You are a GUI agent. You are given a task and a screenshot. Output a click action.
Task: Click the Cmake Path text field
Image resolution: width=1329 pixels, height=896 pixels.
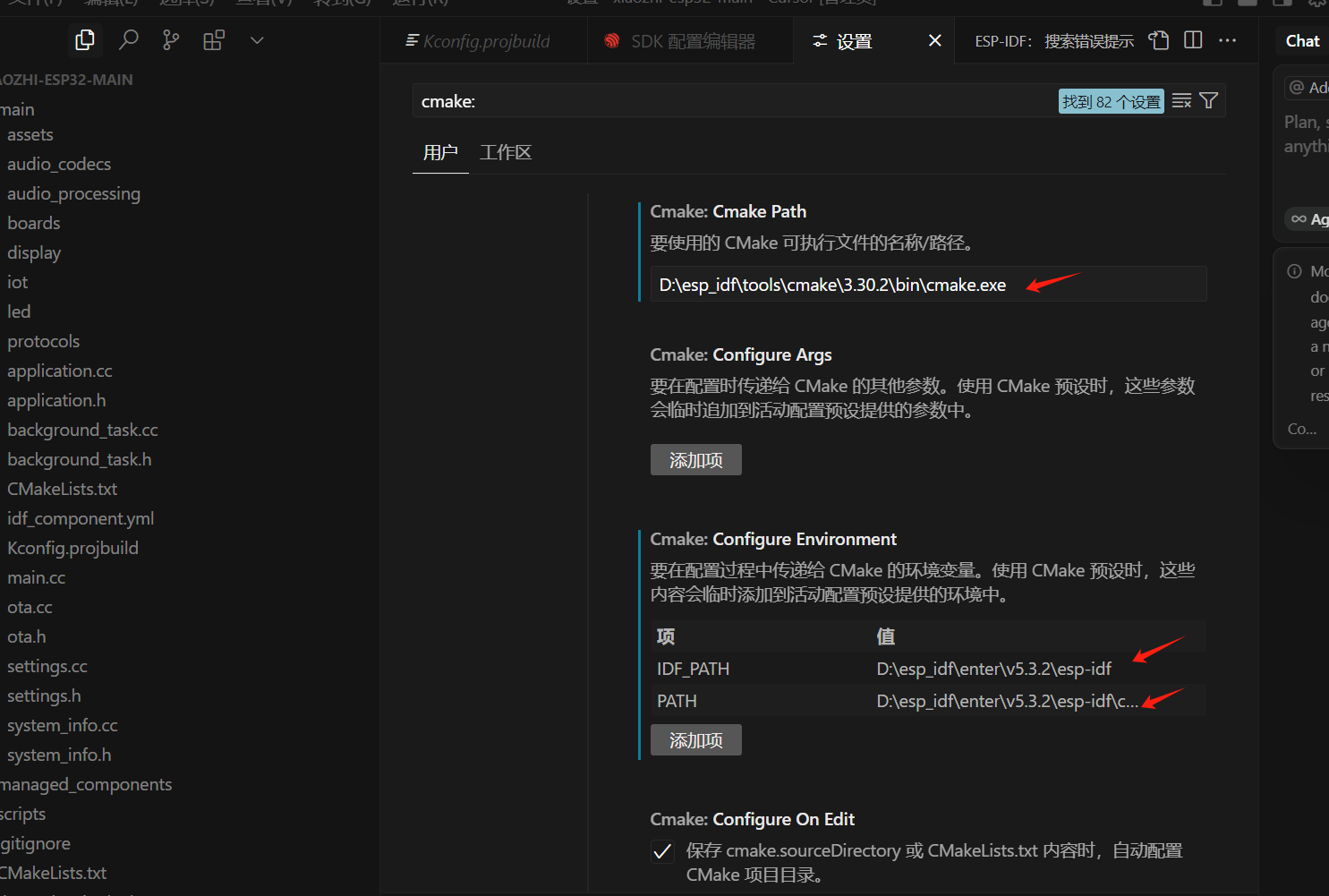click(x=927, y=285)
